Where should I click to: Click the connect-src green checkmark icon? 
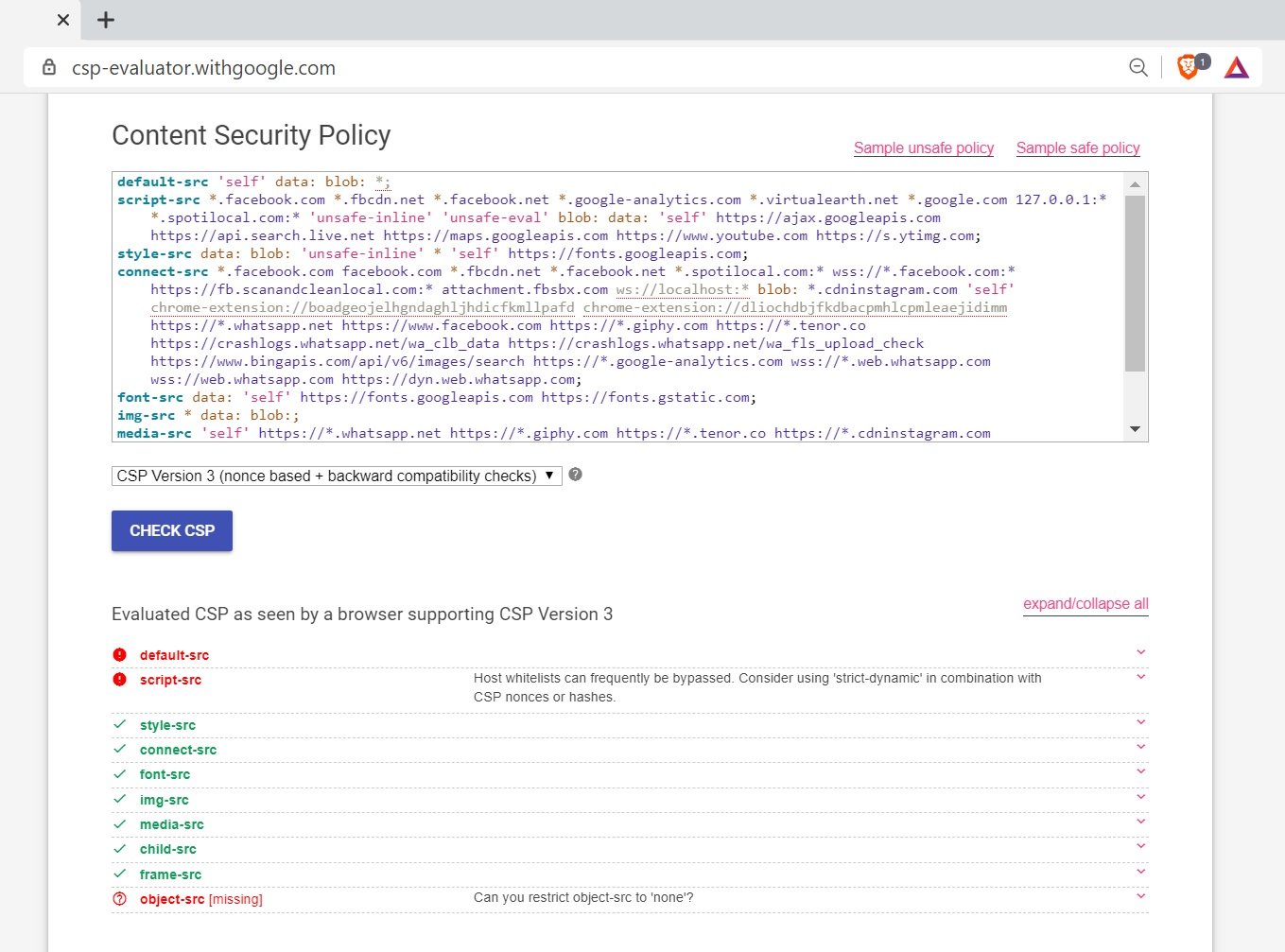[119, 749]
